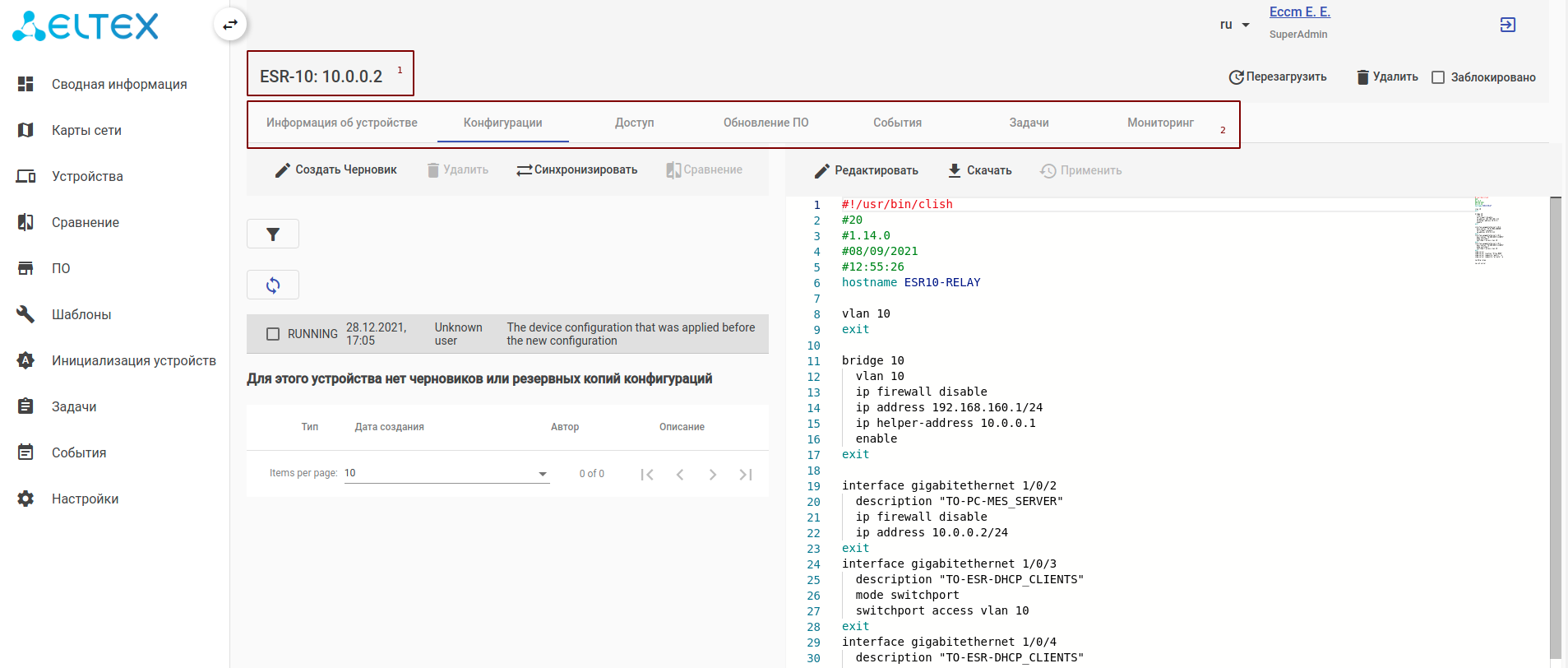Click the logout icon in header
The width and height of the screenshot is (1568, 668).
point(1507,25)
